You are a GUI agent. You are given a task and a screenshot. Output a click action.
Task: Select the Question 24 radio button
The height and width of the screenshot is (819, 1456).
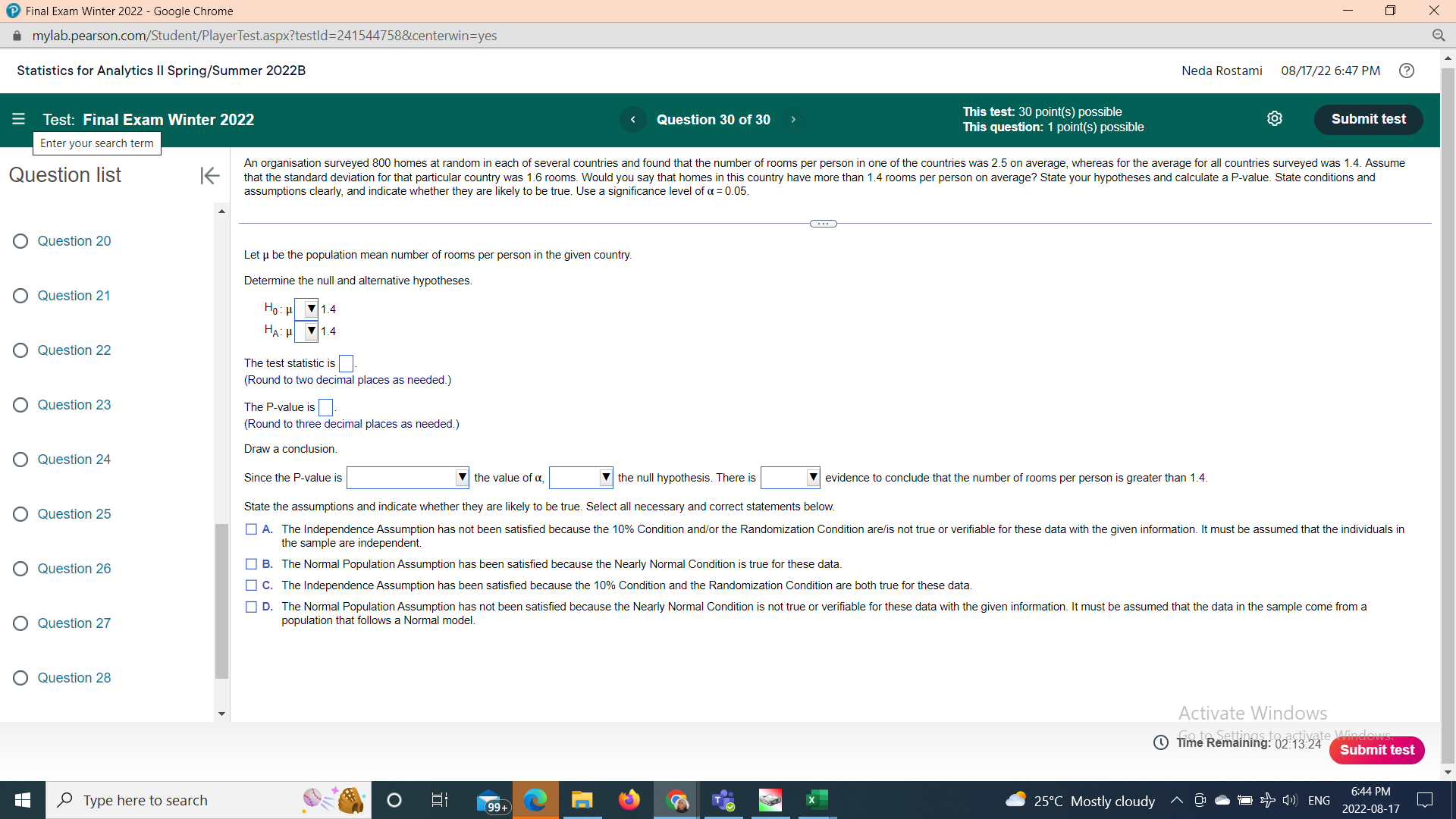coord(20,459)
